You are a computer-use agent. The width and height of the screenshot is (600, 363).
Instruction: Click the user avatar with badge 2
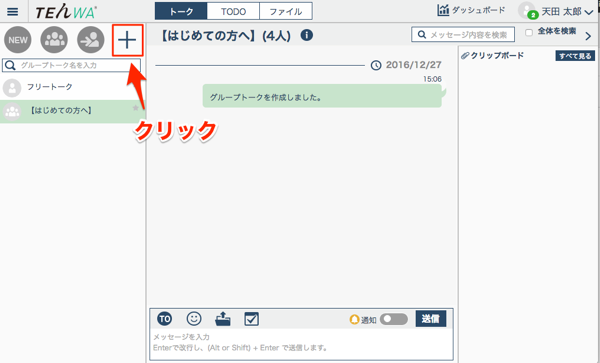click(x=527, y=11)
